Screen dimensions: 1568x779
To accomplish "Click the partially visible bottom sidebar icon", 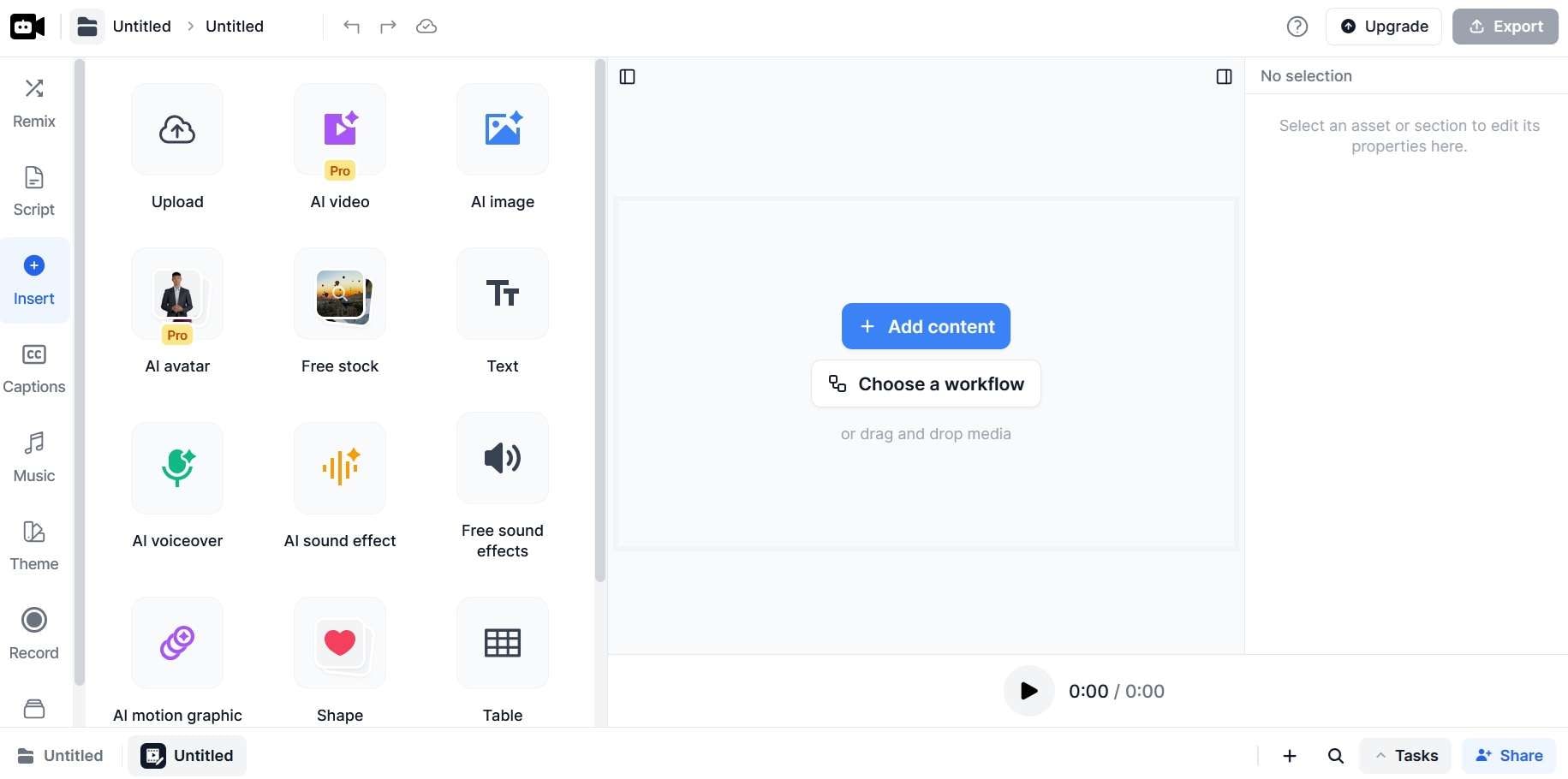I will 34,709.
